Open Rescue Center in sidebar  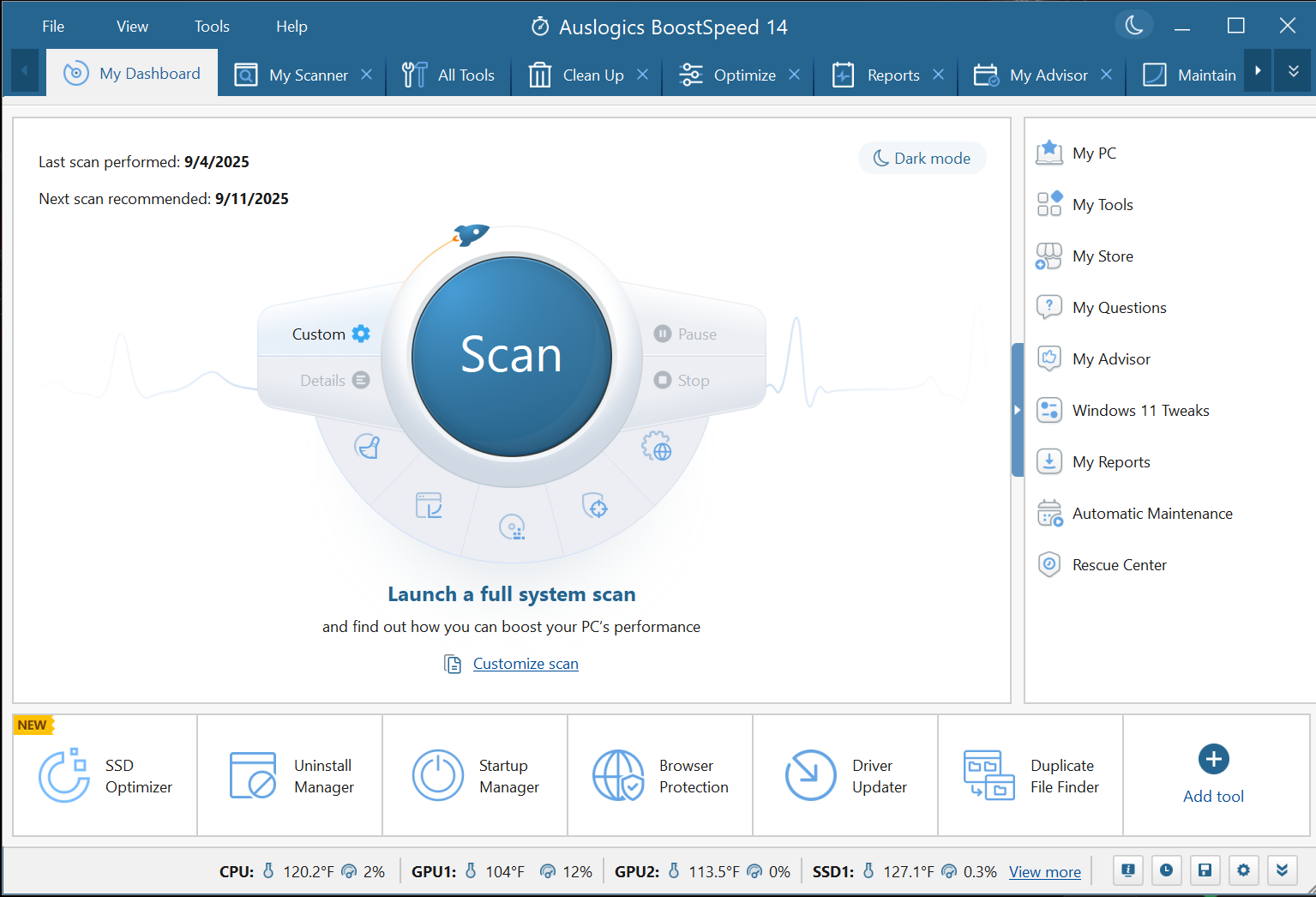(1102, 565)
